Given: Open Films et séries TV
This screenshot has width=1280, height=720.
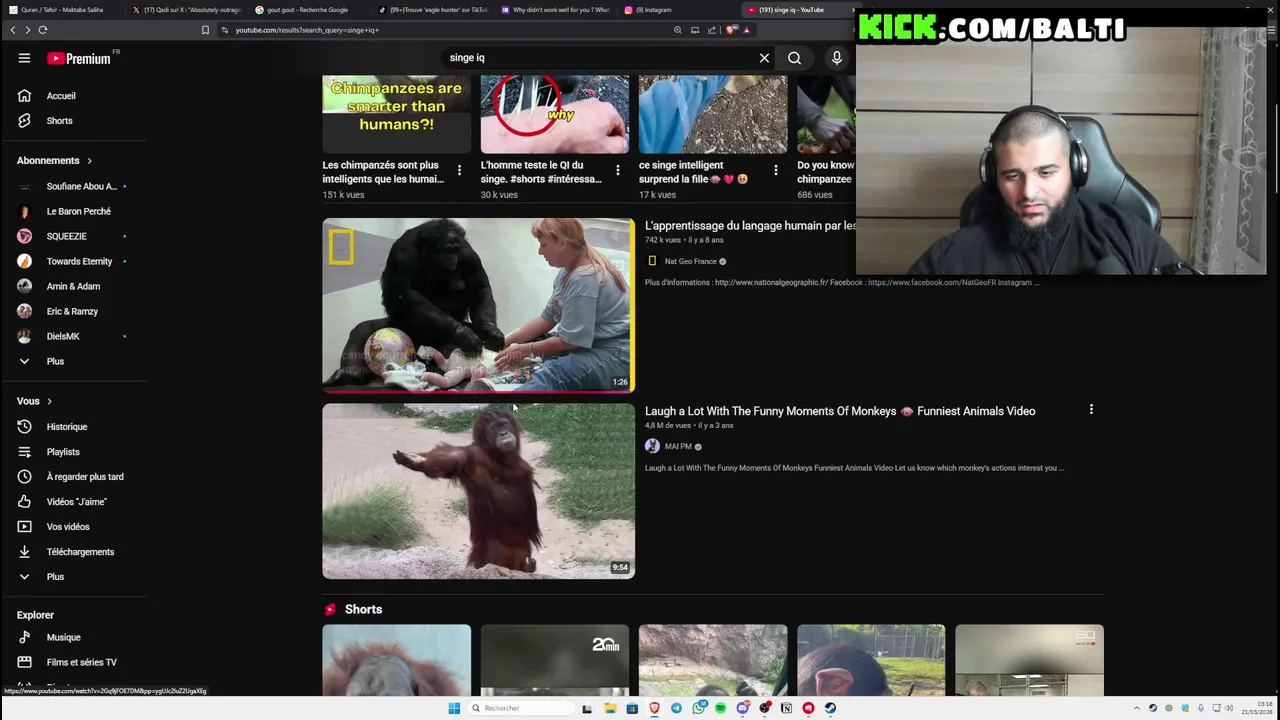Looking at the screenshot, I should tap(81, 662).
